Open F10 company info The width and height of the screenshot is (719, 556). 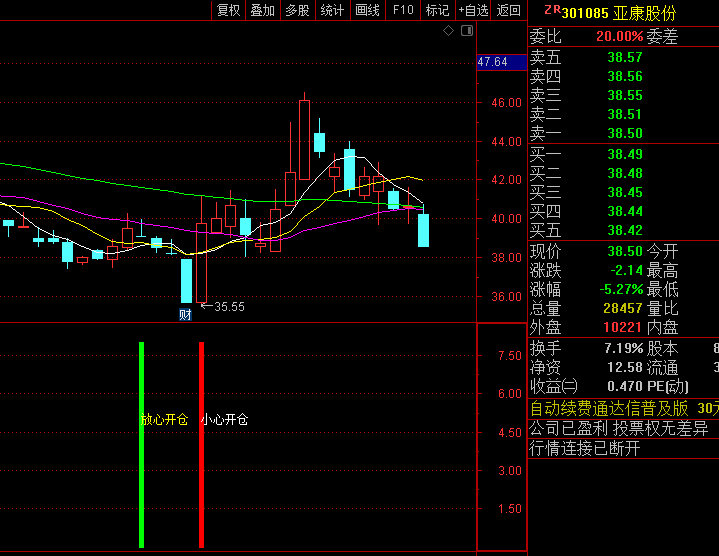click(403, 10)
